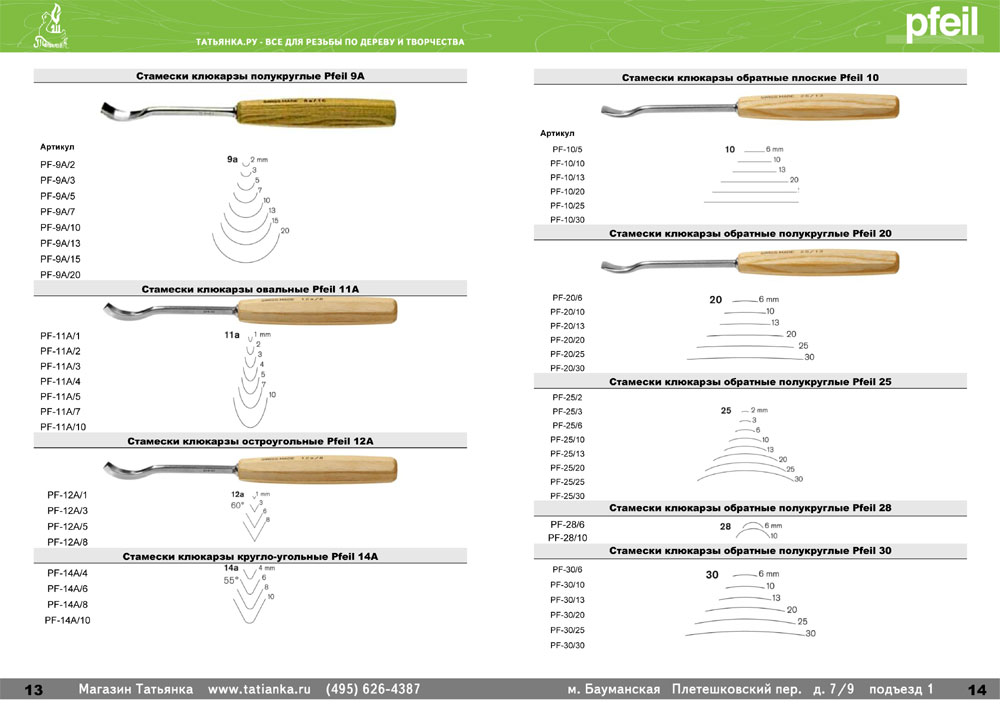Select the Pfeil 12A chisel photo
This screenshot has height=707, width=1000.
click(250, 470)
